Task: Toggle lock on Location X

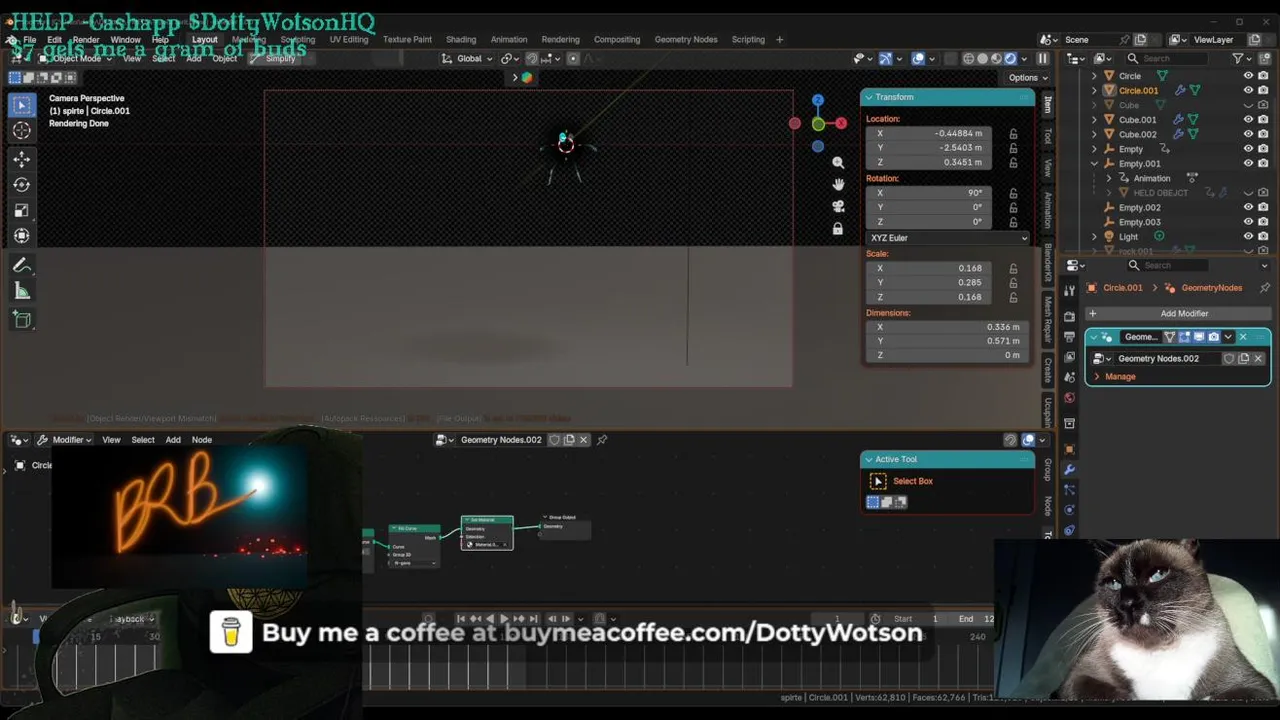Action: [1013, 134]
